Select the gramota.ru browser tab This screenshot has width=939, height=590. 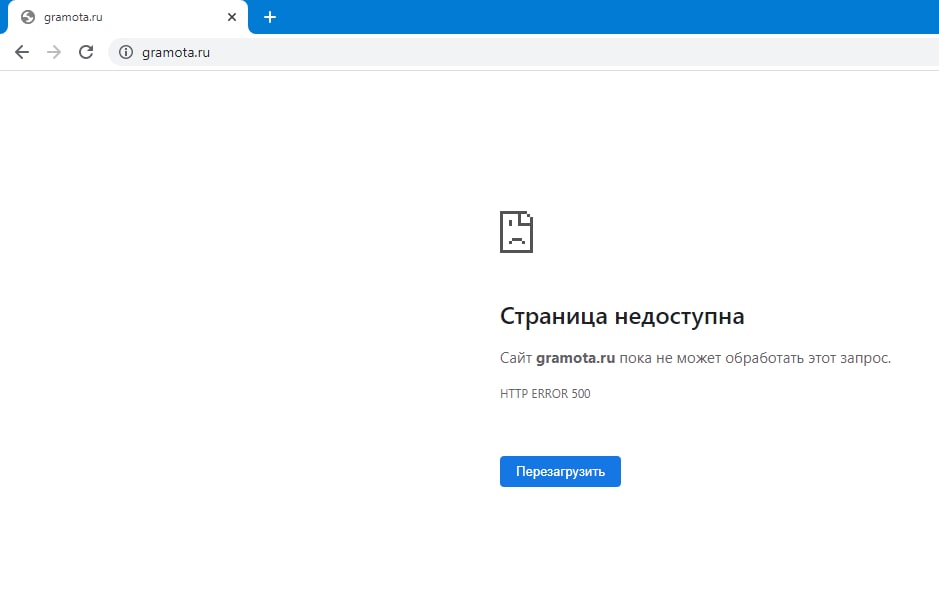coord(128,17)
